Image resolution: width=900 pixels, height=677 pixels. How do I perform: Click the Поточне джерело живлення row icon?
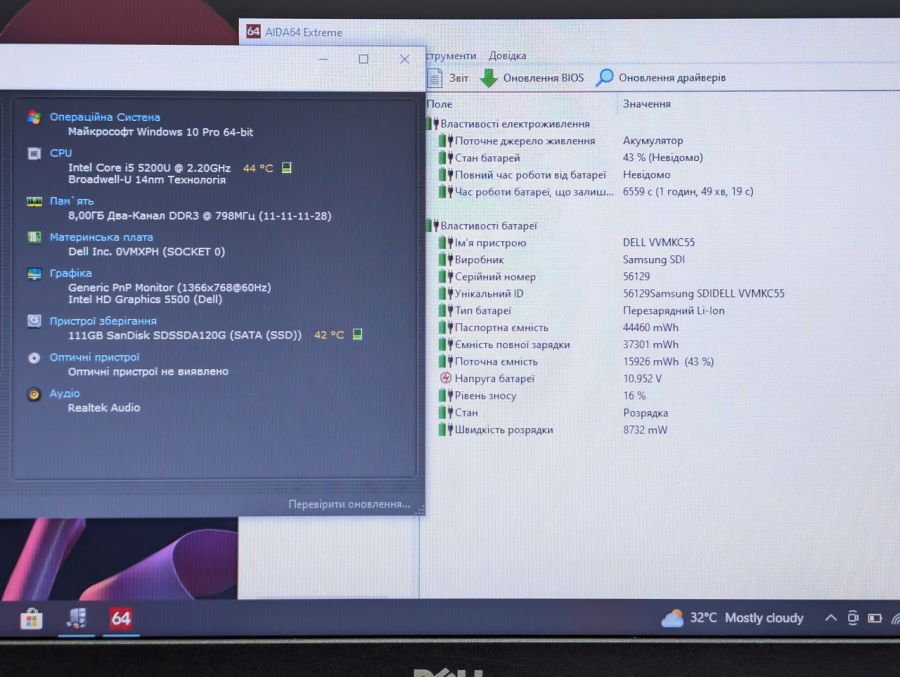point(446,141)
